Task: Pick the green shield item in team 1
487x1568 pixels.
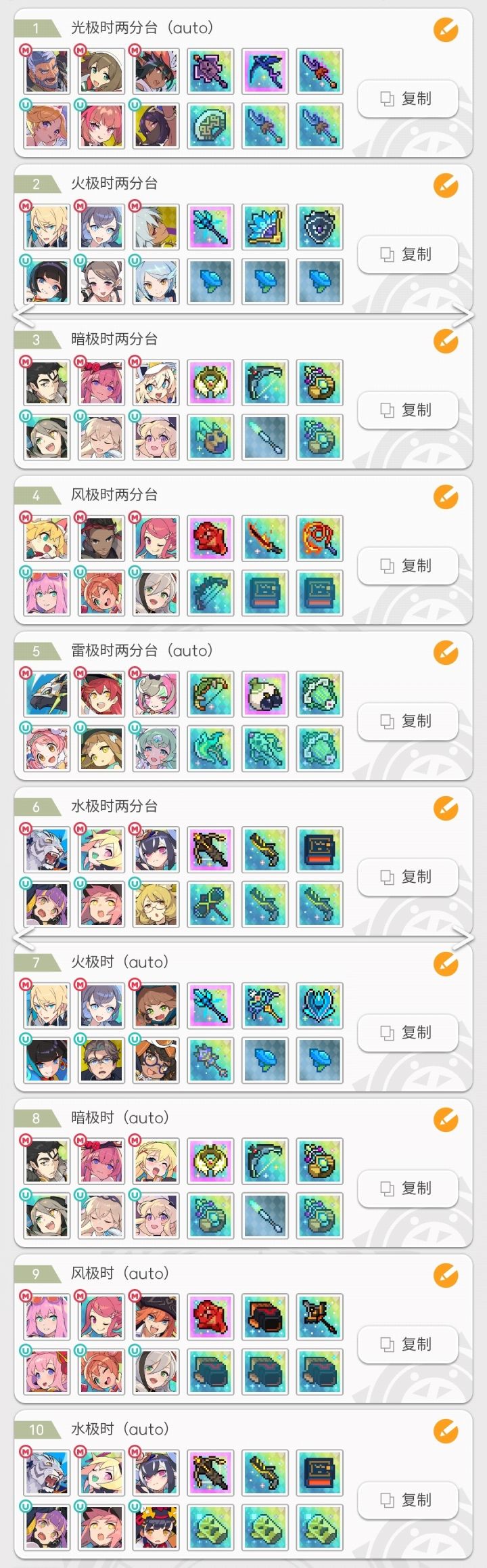Action: tap(210, 125)
